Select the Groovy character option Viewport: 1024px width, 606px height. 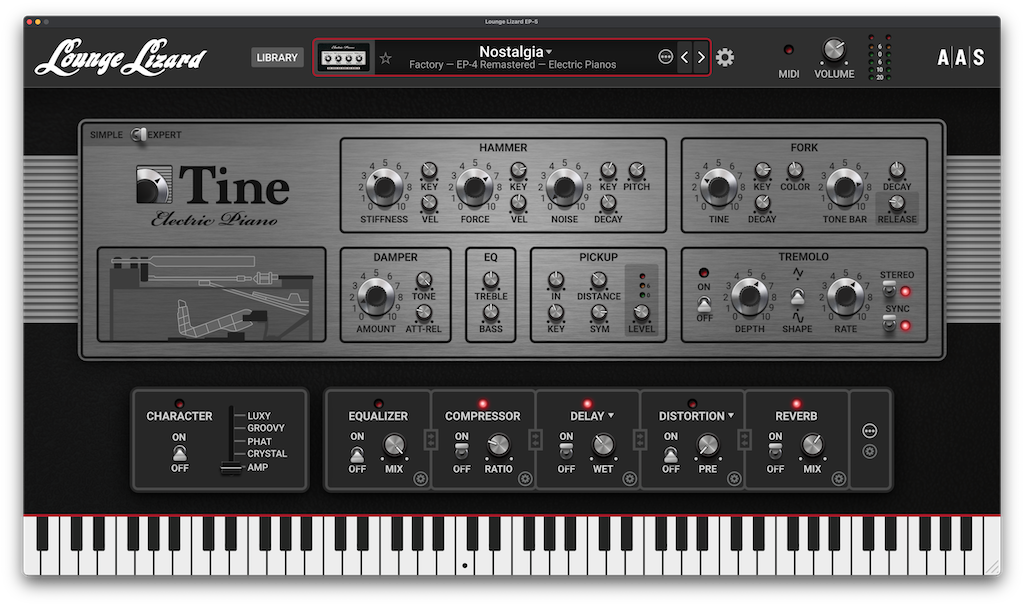pos(266,428)
